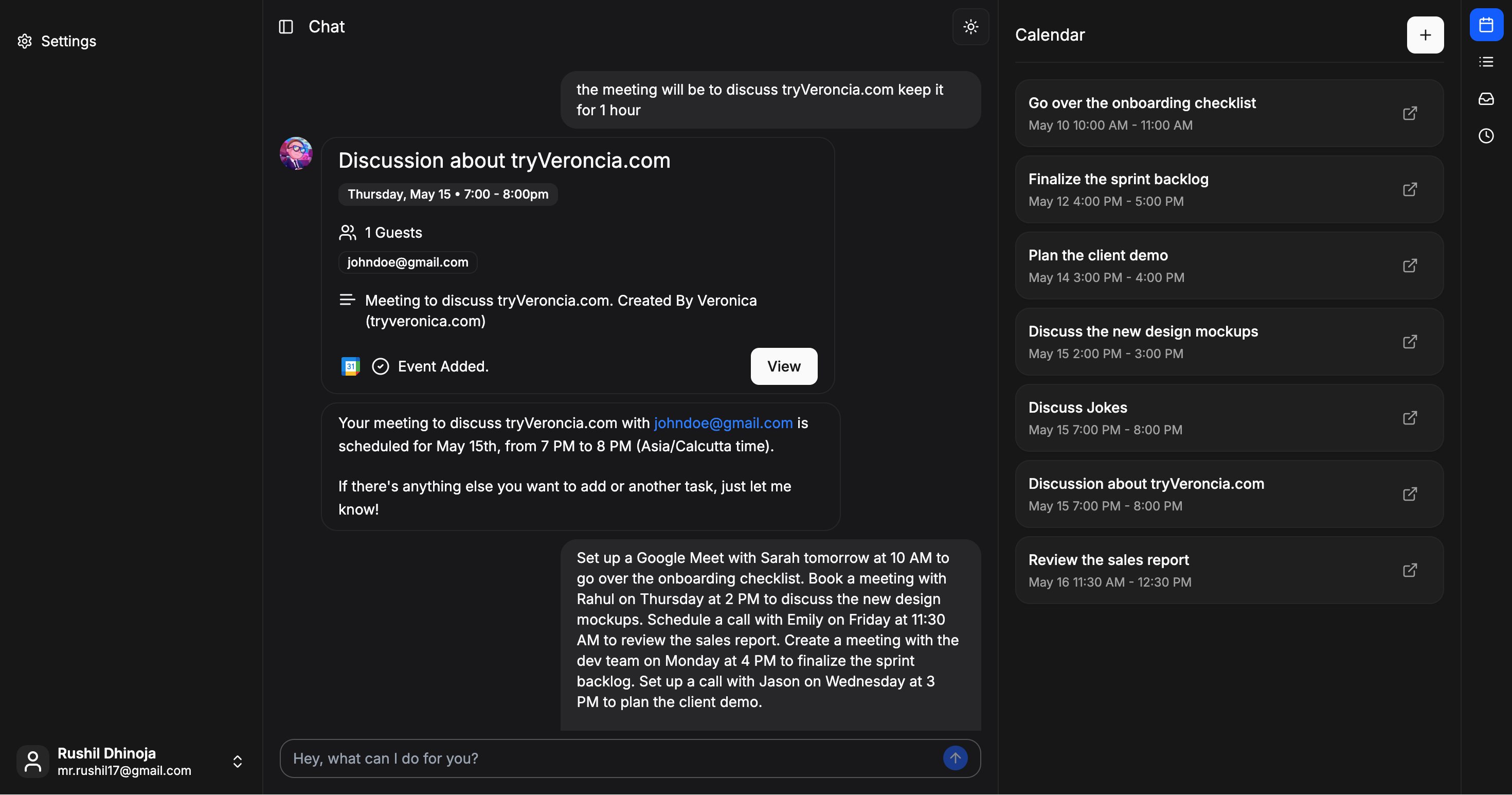Click the Google Calendar icon beside Event Added
The height and width of the screenshot is (795, 1512).
coord(350,366)
